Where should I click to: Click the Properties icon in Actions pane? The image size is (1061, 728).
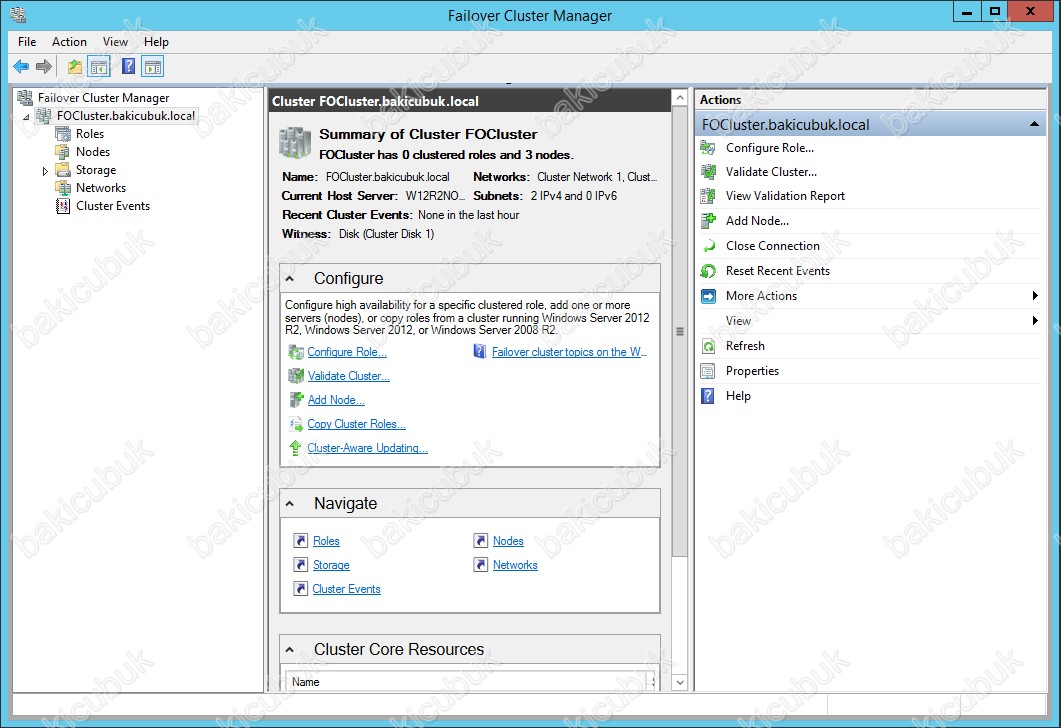point(708,371)
